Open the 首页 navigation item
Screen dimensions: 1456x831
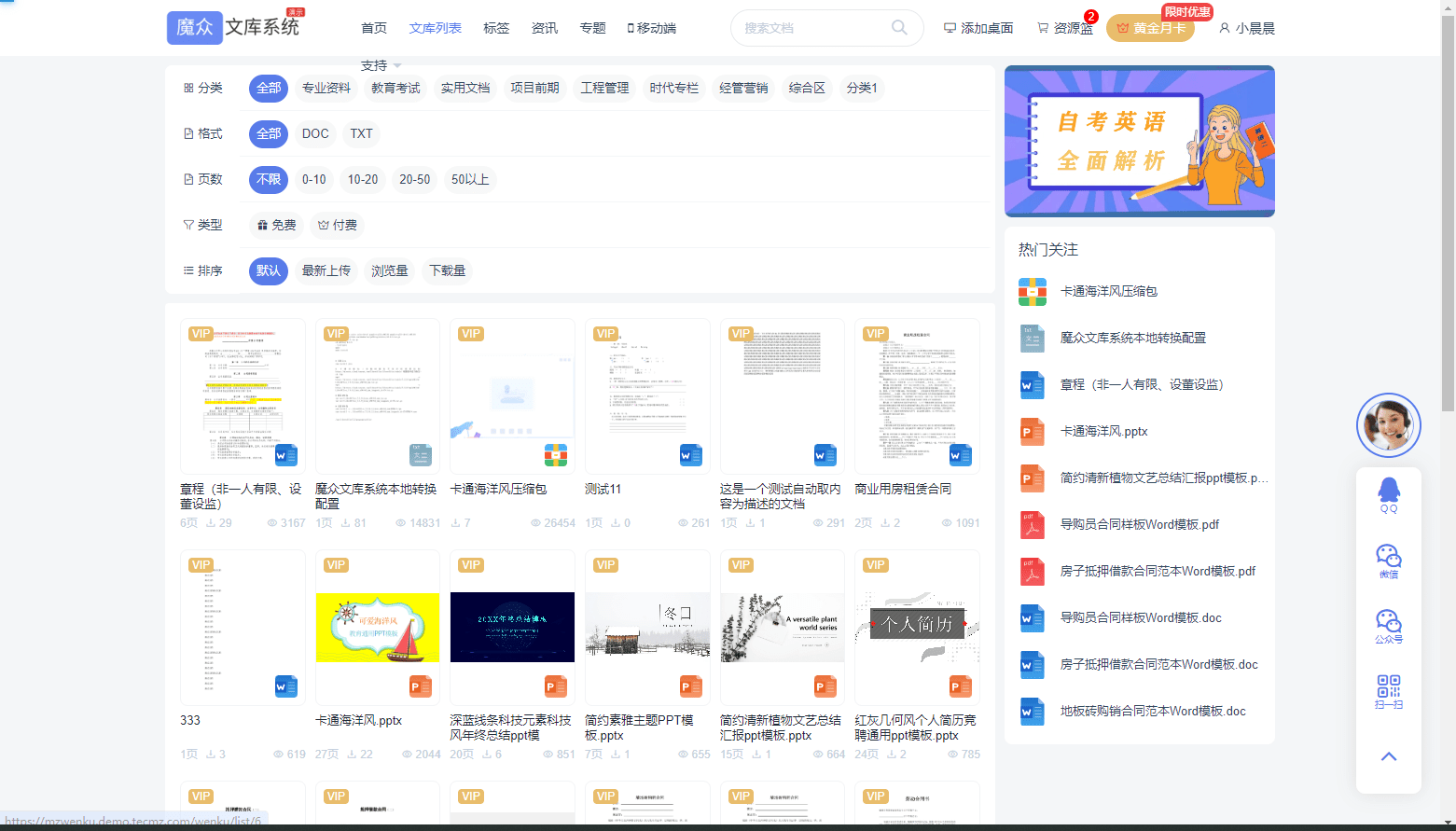tap(373, 28)
